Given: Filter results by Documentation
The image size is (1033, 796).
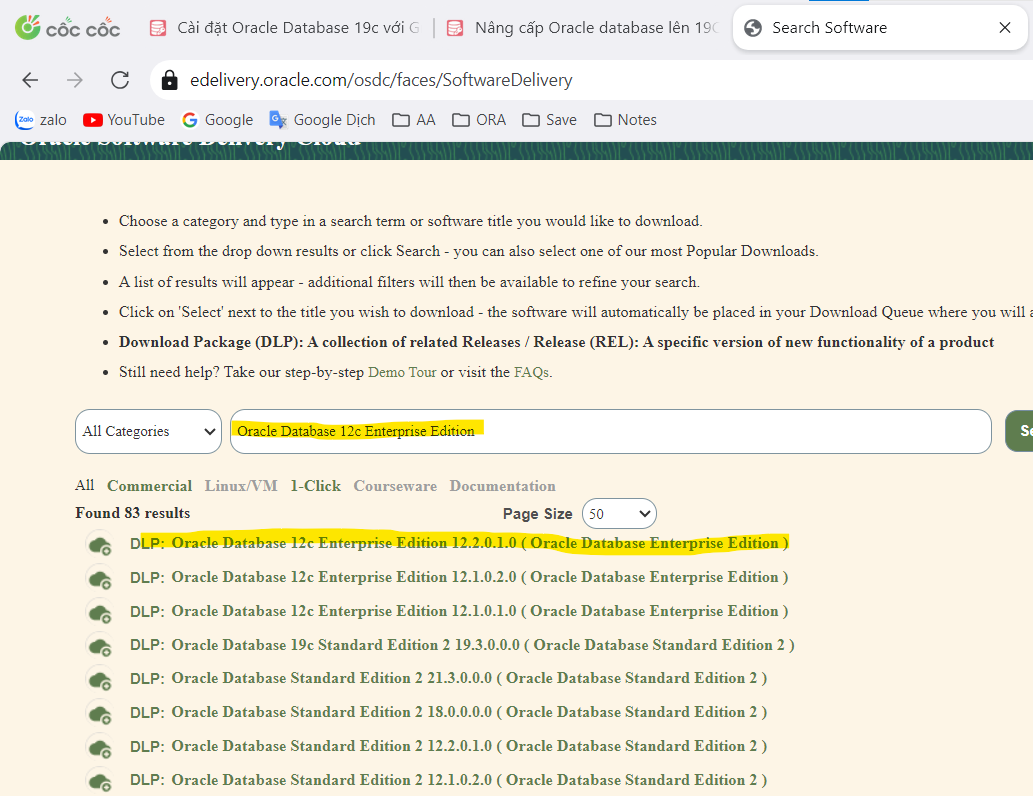Looking at the screenshot, I should 503,486.
